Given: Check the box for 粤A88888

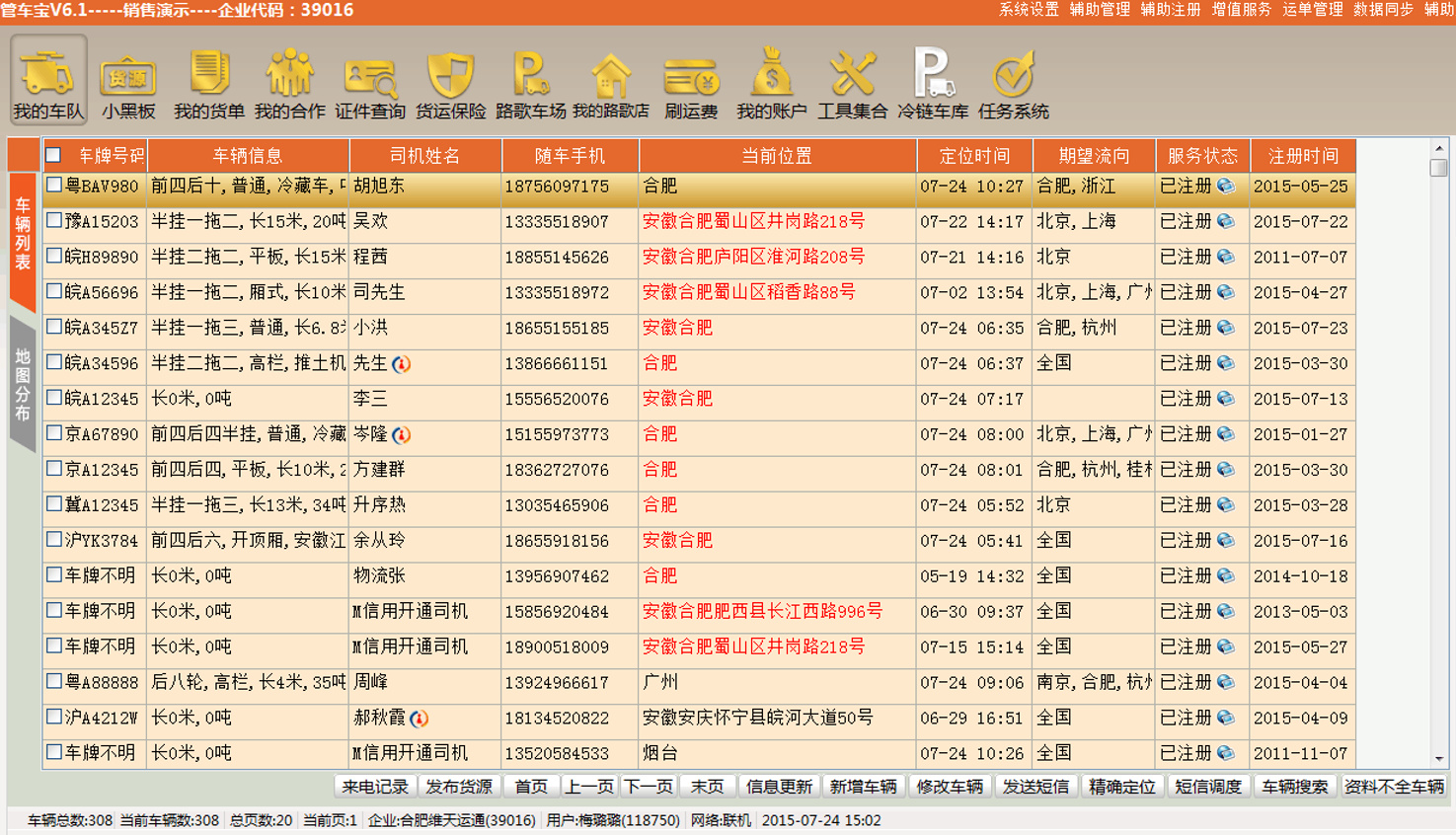Looking at the screenshot, I should click(54, 681).
